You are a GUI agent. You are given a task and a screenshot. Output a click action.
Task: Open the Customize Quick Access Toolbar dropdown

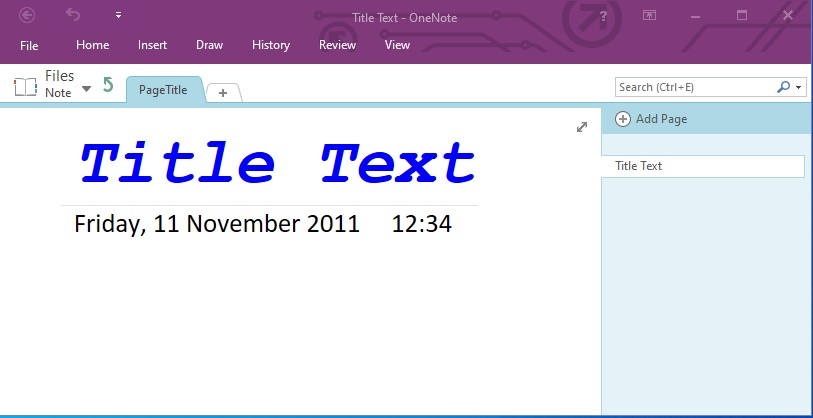118,15
